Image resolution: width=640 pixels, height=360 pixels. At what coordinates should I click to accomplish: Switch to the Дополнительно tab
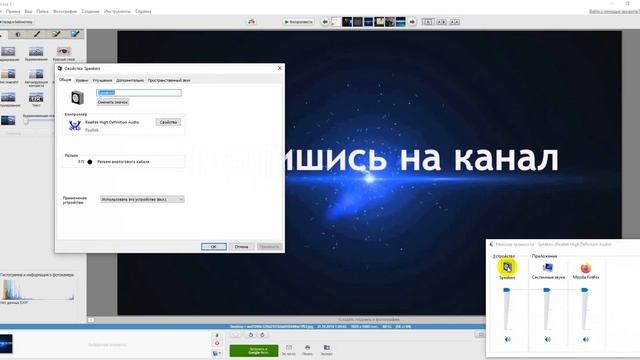[x=130, y=80]
